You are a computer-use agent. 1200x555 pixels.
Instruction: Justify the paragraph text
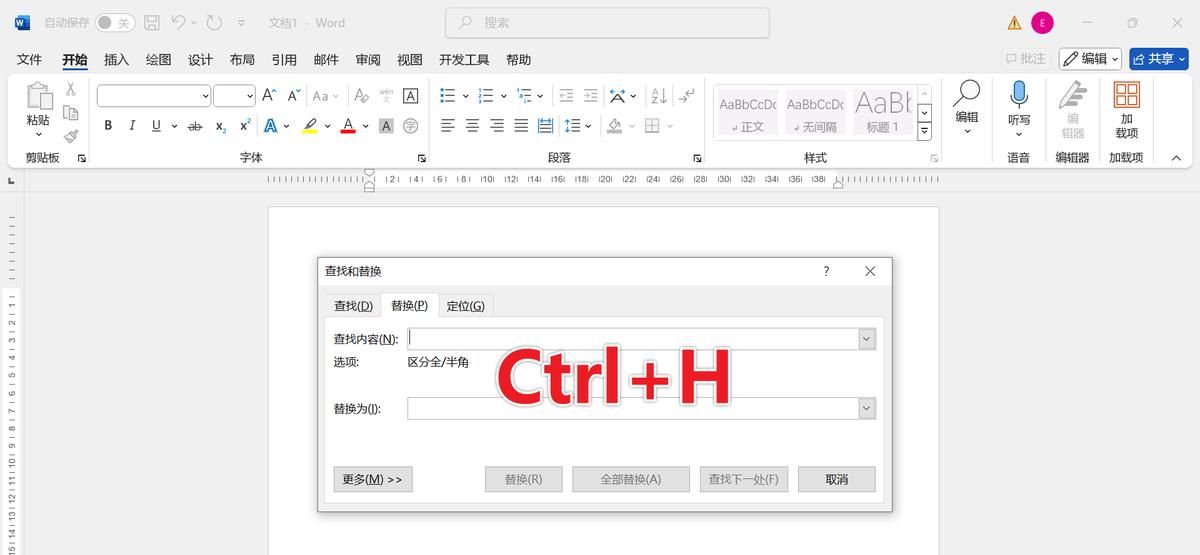[x=521, y=126]
